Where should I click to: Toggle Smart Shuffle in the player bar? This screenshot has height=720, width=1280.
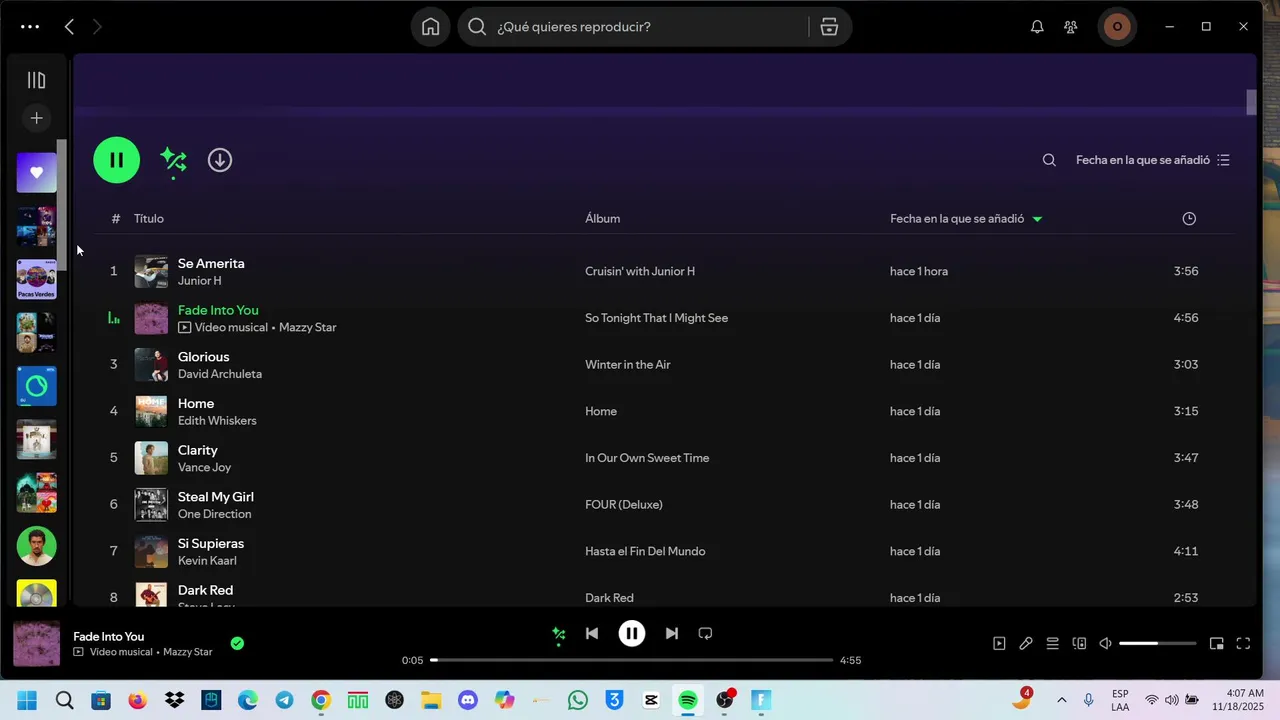[559, 633]
